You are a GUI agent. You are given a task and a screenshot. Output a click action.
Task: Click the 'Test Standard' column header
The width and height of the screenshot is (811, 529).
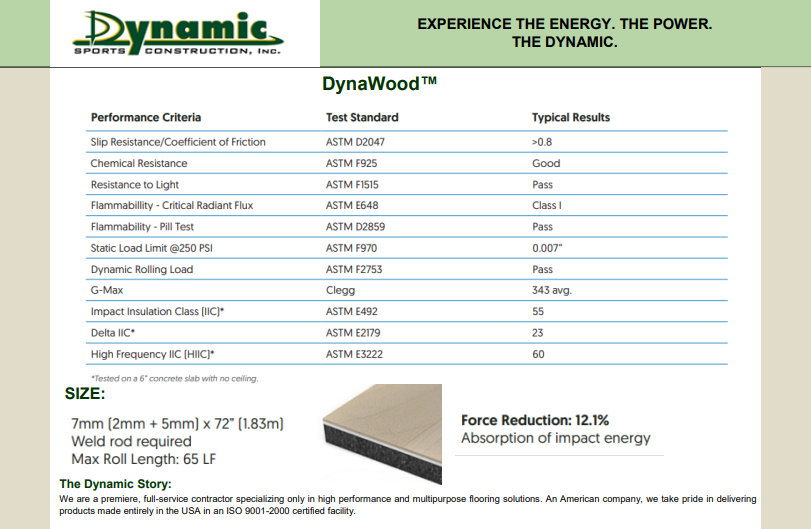click(x=362, y=117)
